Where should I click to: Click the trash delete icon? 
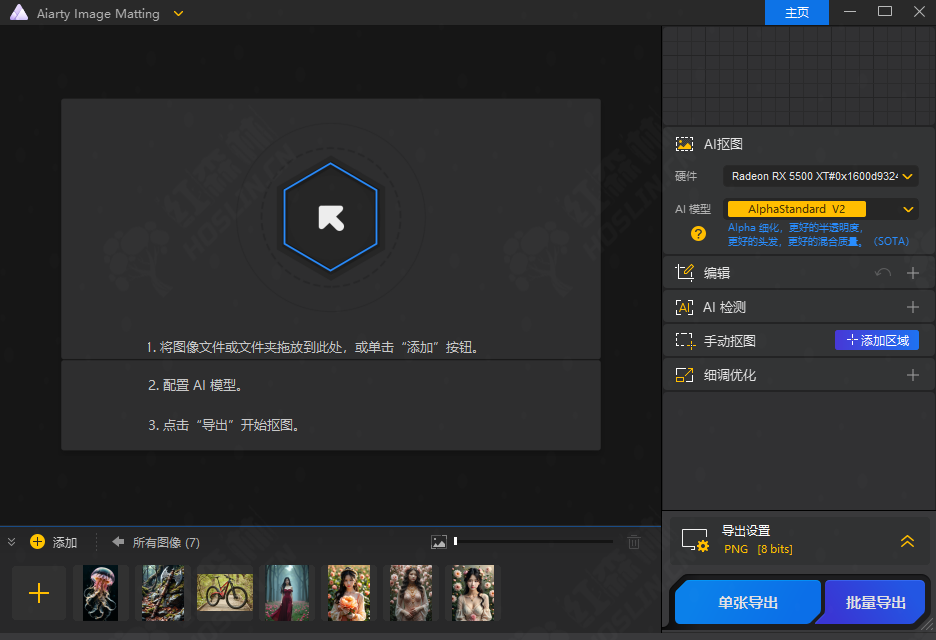(x=634, y=541)
